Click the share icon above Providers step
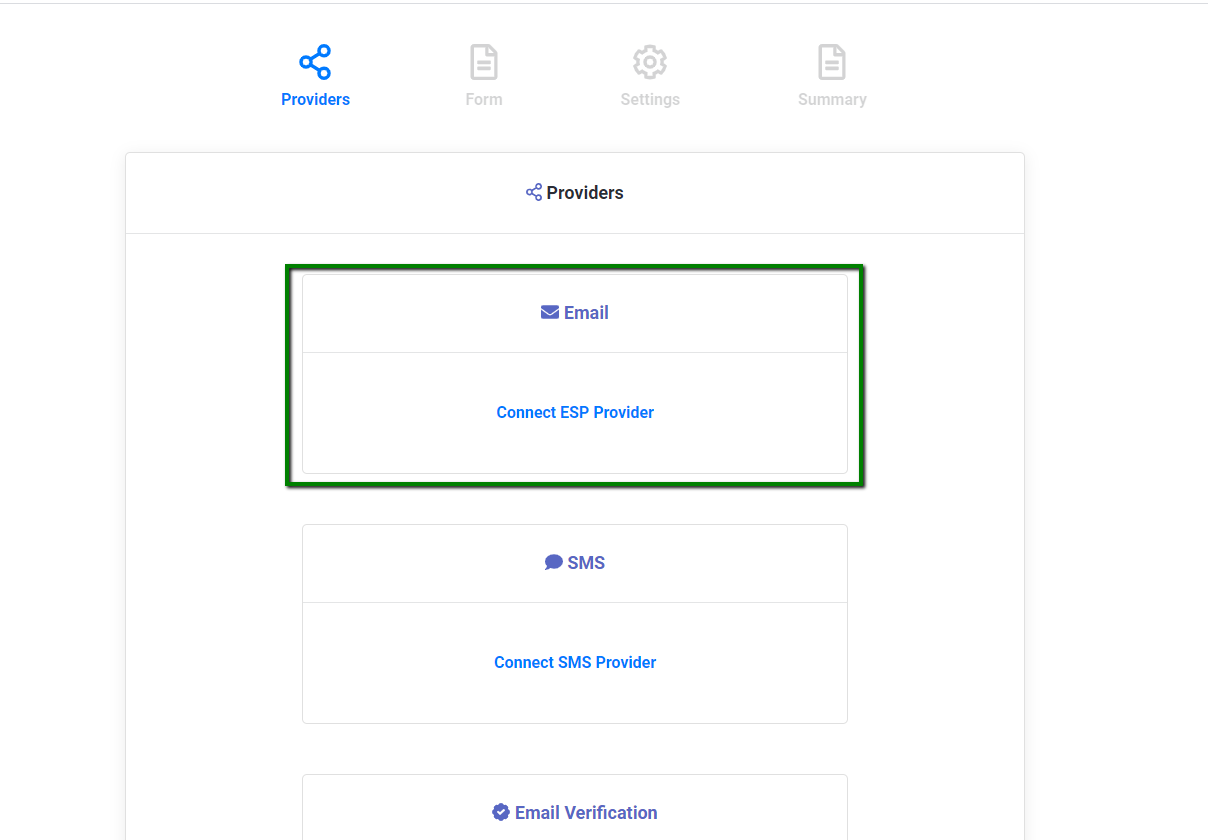The height and width of the screenshot is (840, 1208). [x=315, y=62]
